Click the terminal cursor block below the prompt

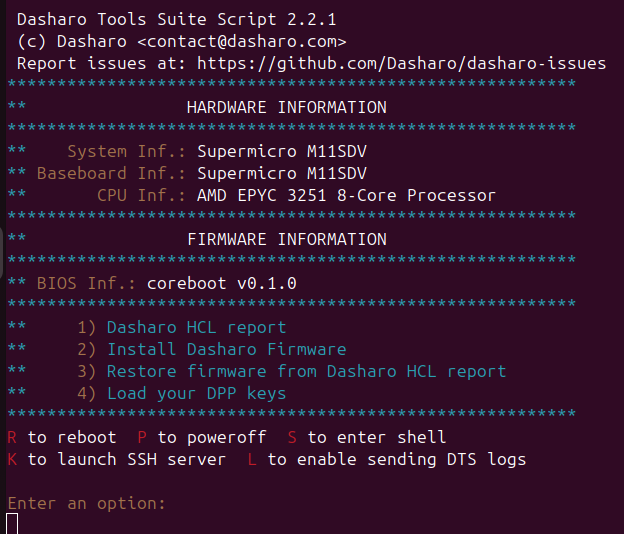point(12,524)
